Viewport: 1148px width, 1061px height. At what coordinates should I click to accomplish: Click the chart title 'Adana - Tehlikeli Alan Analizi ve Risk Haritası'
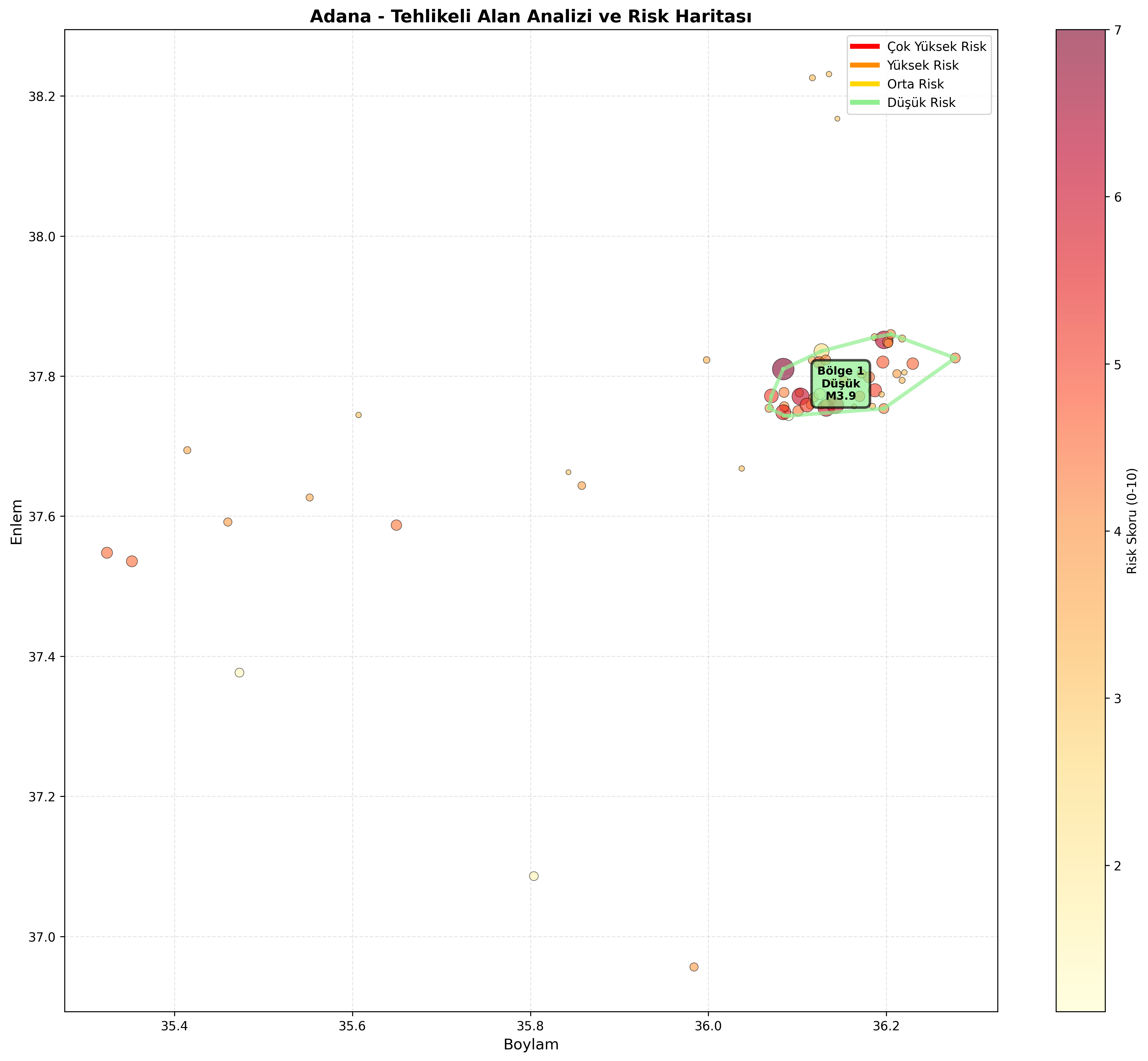coord(530,17)
